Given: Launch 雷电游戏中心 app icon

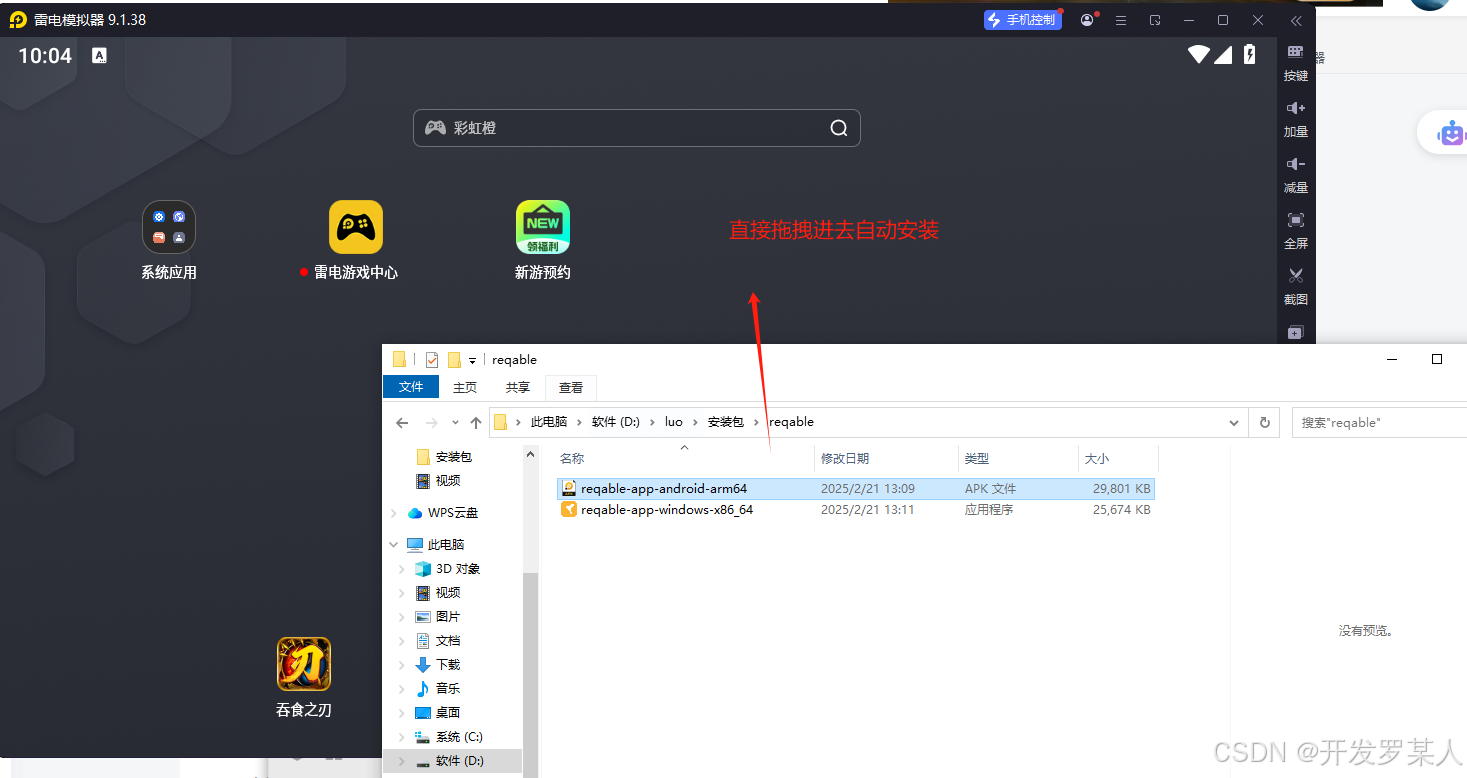Looking at the screenshot, I should pyautogui.click(x=356, y=227).
